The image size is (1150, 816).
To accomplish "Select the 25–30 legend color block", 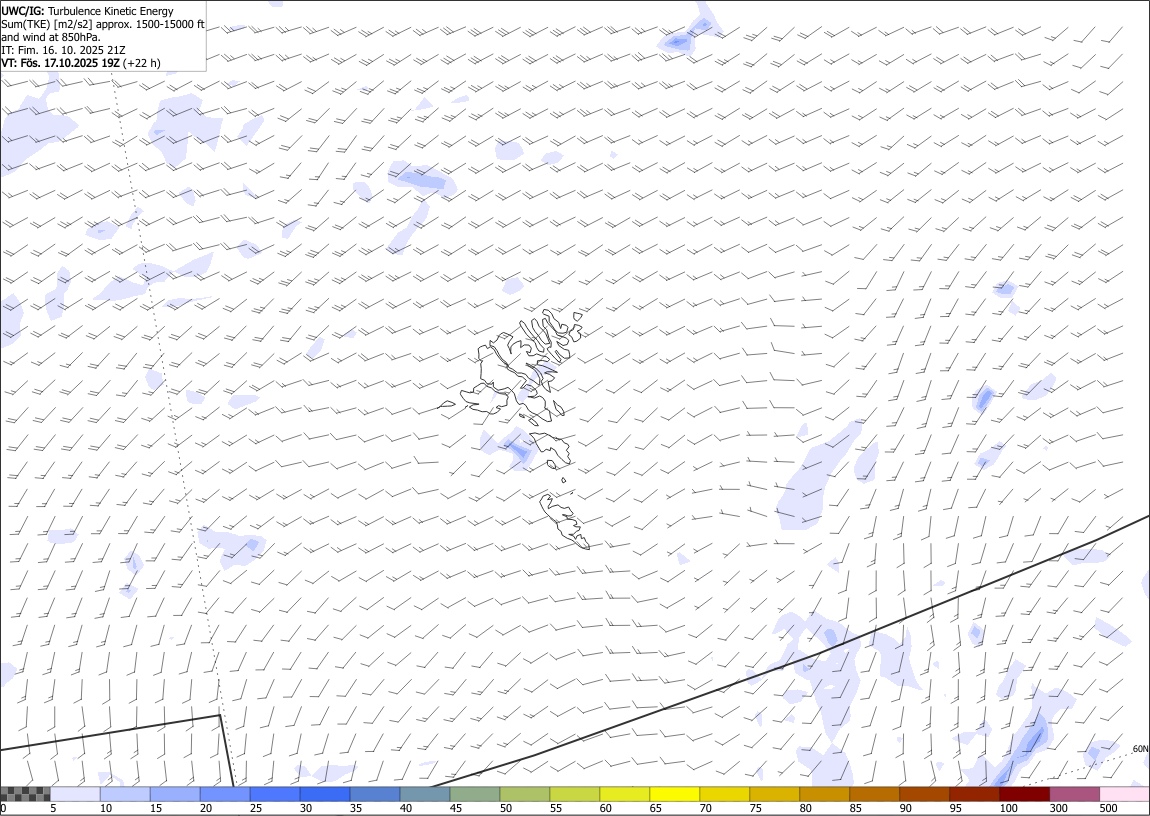I will coord(275,794).
